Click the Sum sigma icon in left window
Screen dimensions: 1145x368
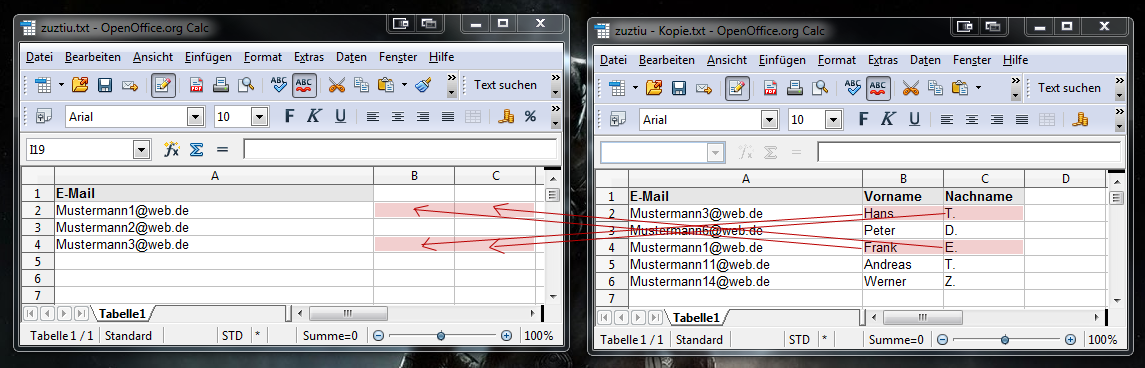pyautogui.click(x=196, y=150)
